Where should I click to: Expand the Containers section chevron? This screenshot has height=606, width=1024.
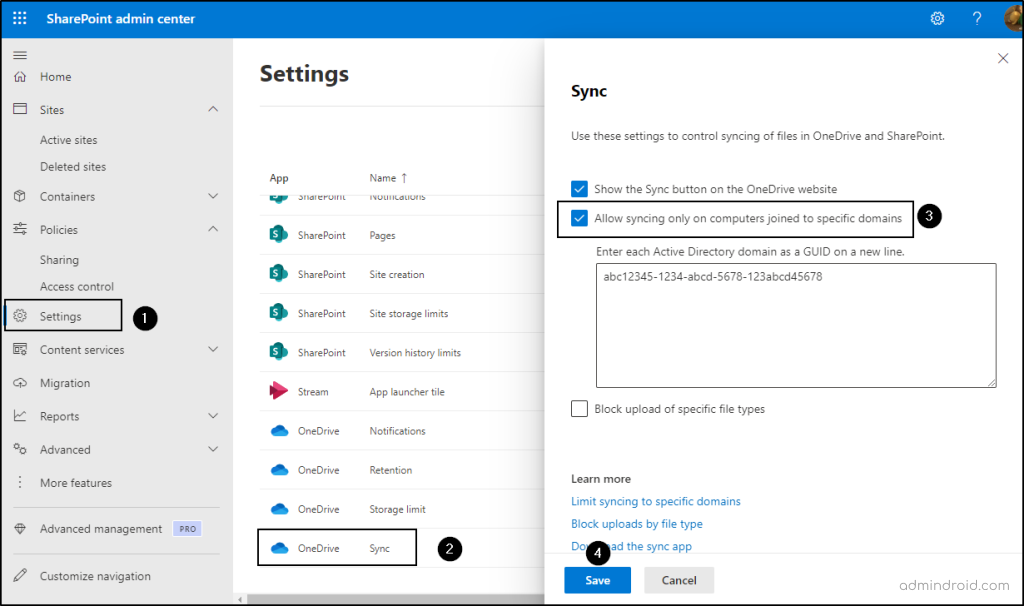click(x=212, y=197)
